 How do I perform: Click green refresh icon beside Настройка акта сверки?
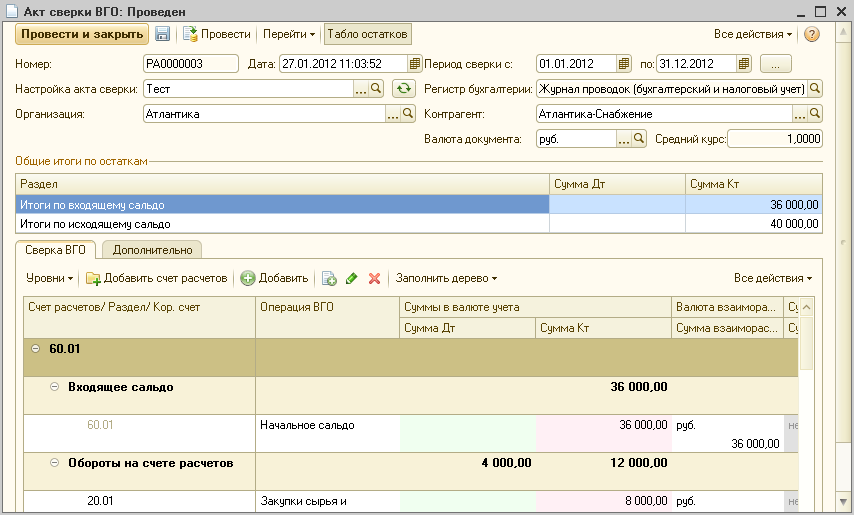403,89
